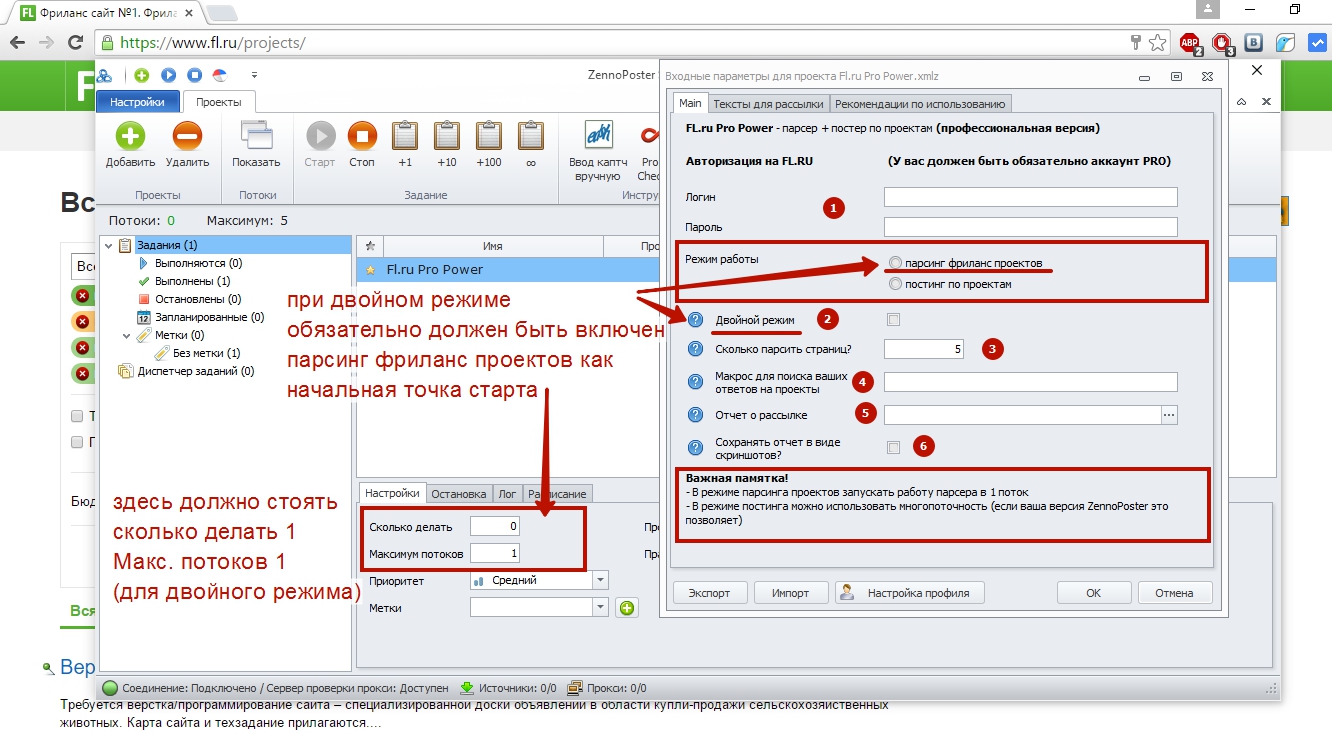Viewport: 1332px width, 737px height.
Task: Click the grey Старт play button in ribbon
Action: [x=320, y=136]
